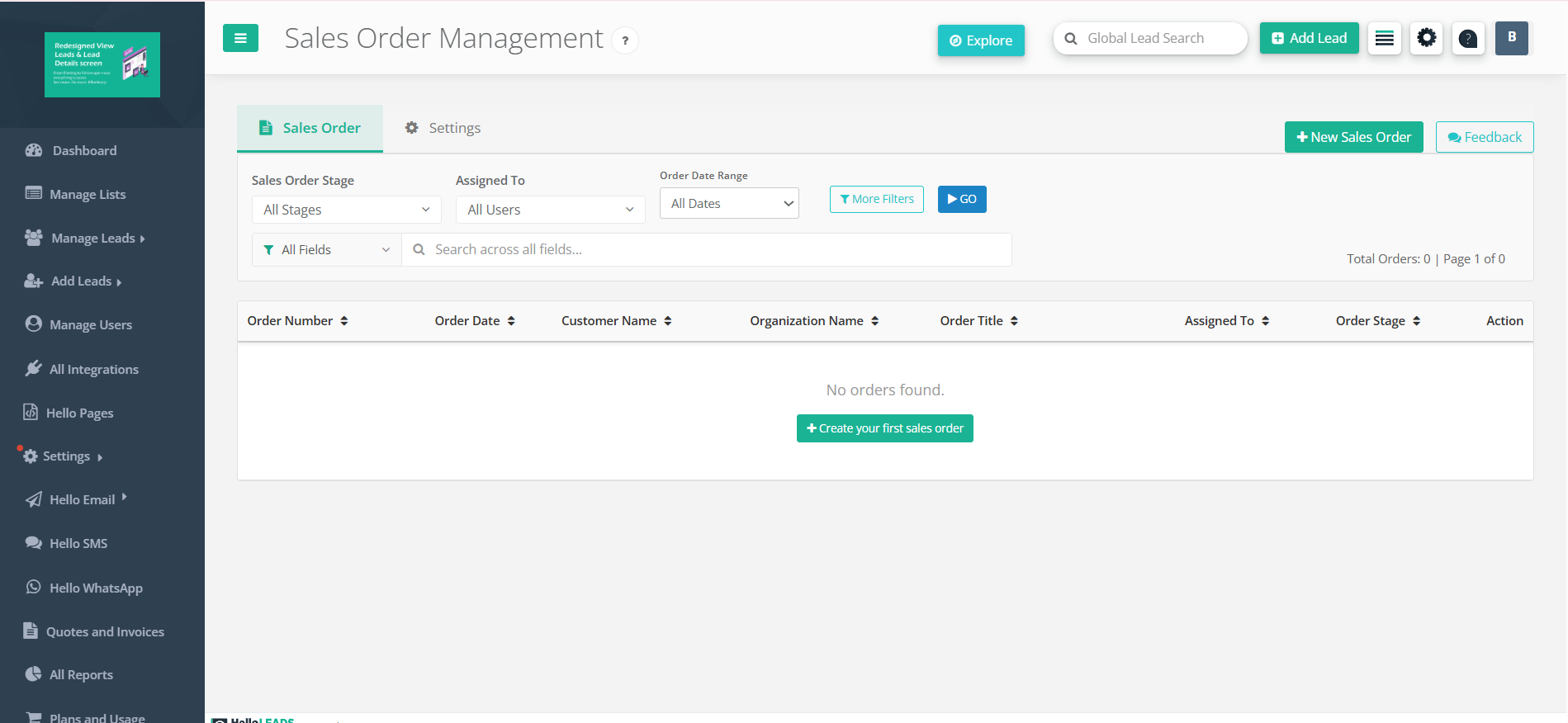The width and height of the screenshot is (1568, 723).
Task: Click Create your first sales order
Action: 885,428
